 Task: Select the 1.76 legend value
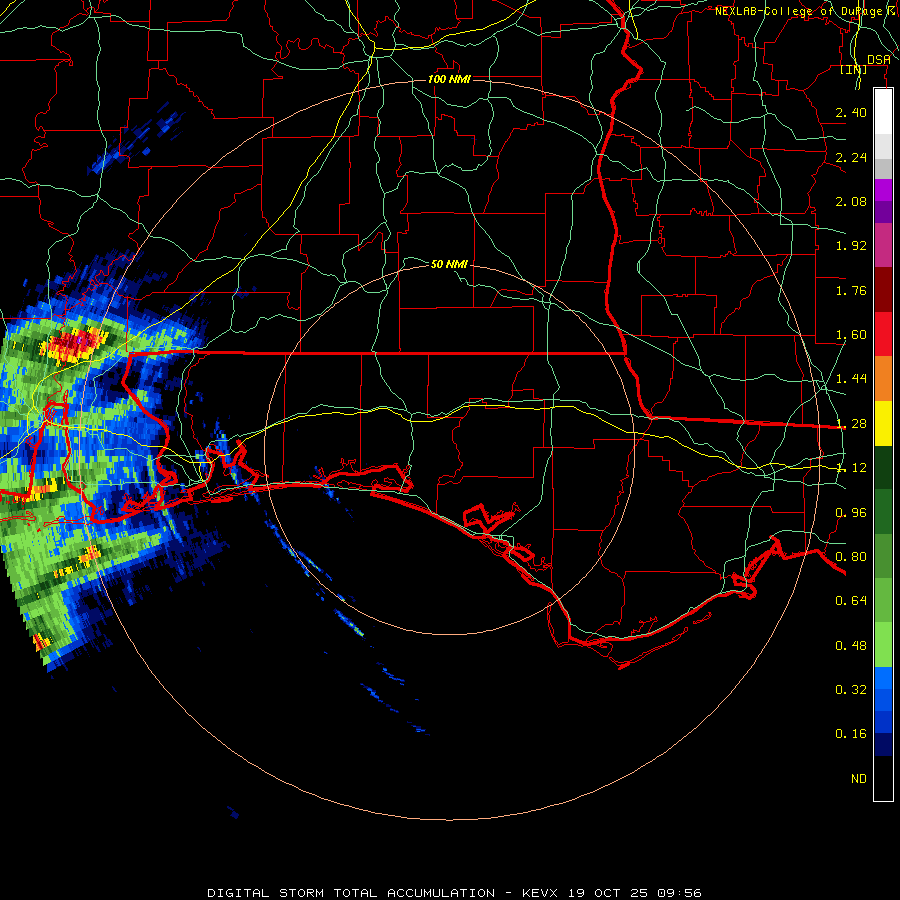tap(851, 290)
